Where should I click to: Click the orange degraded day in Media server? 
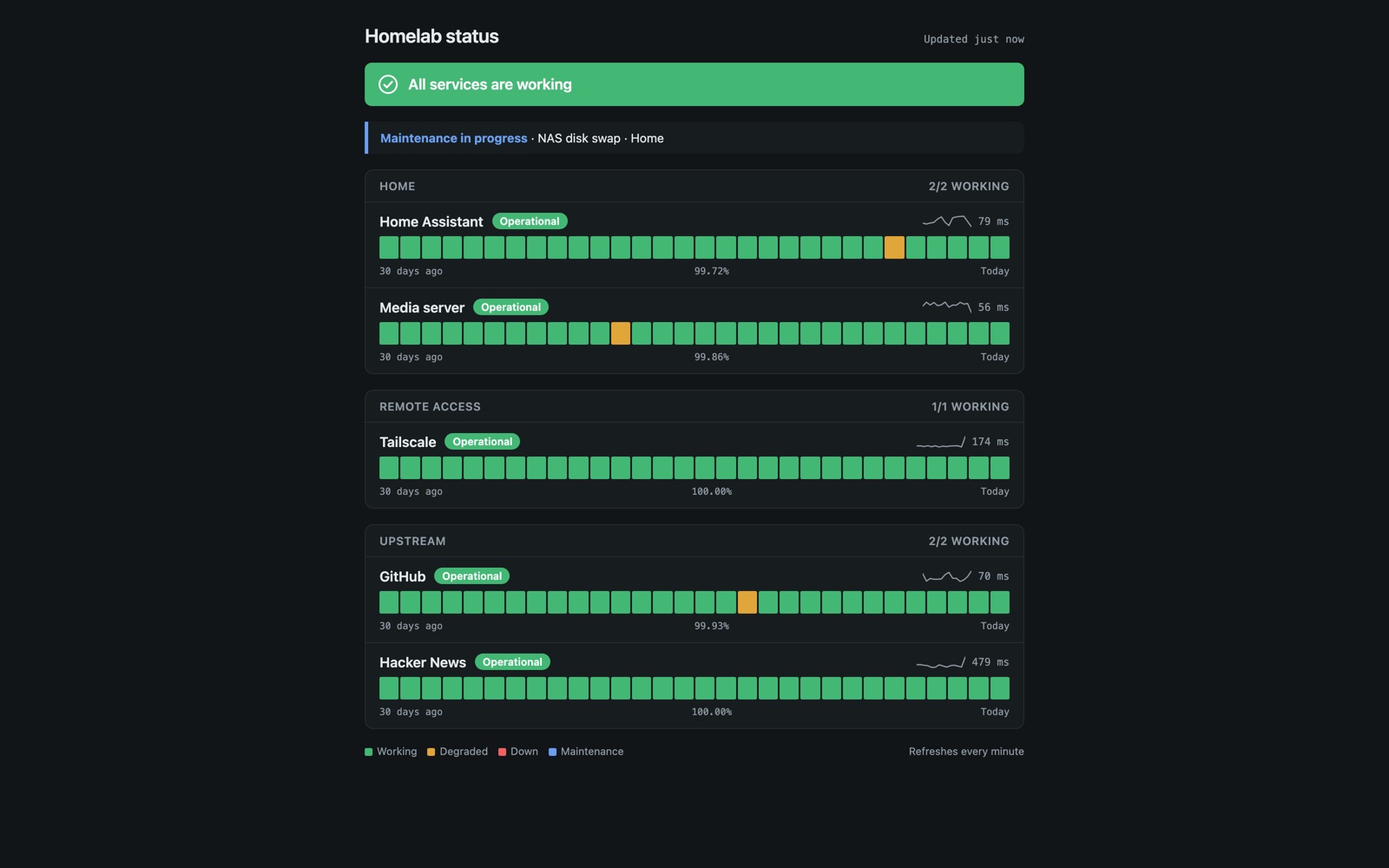point(621,333)
